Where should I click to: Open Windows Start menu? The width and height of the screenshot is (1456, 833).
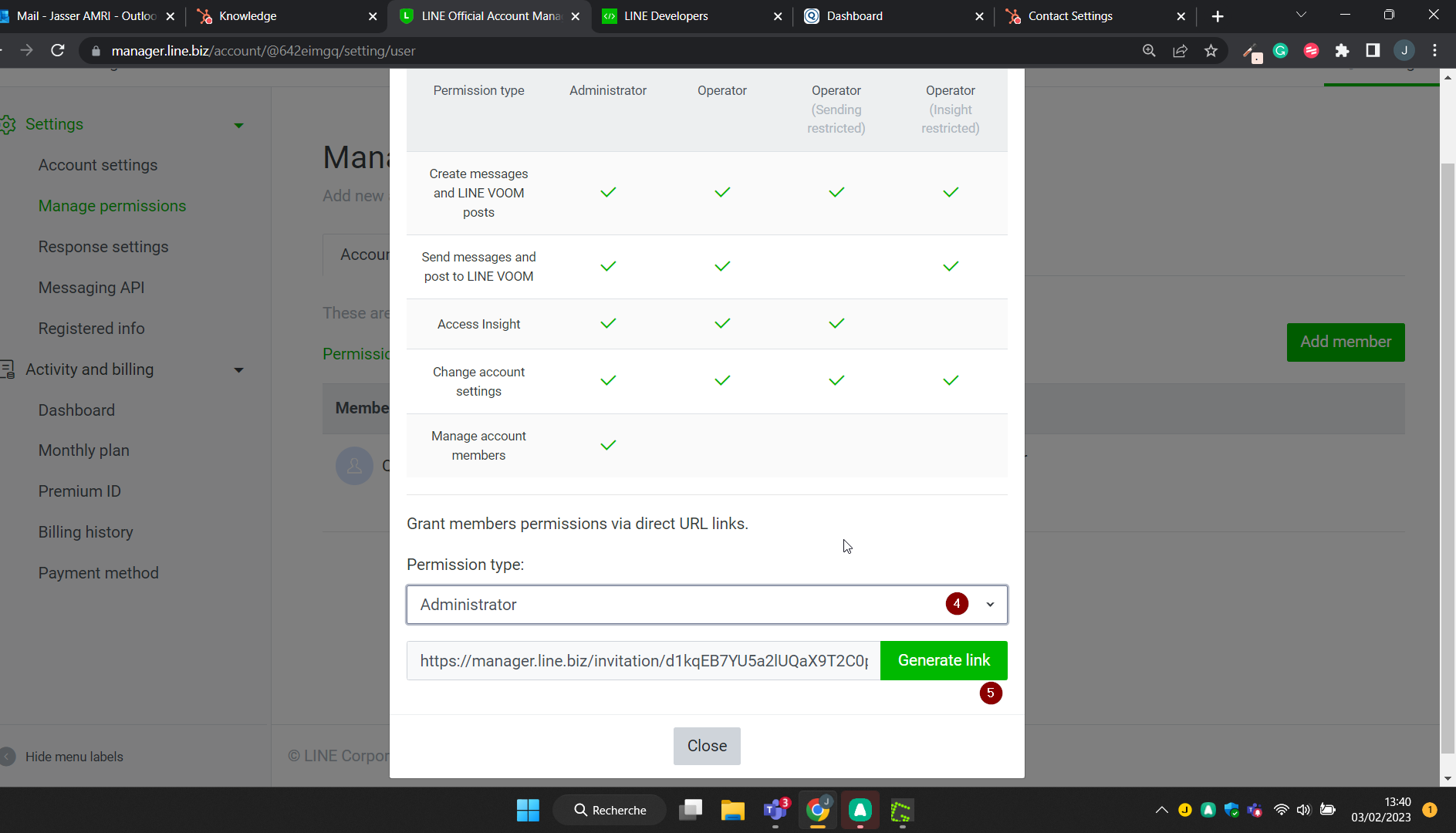[528, 810]
